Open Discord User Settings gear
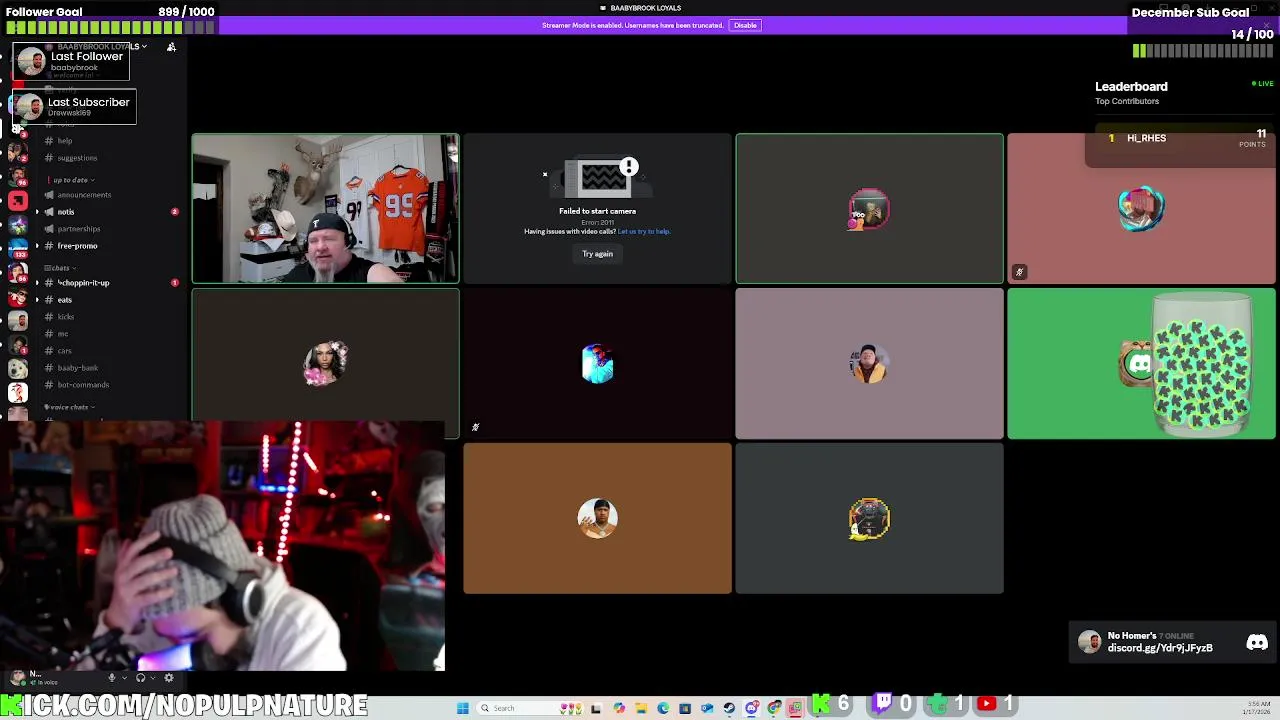The height and width of the screenshot is (720, 1280). 169,678
